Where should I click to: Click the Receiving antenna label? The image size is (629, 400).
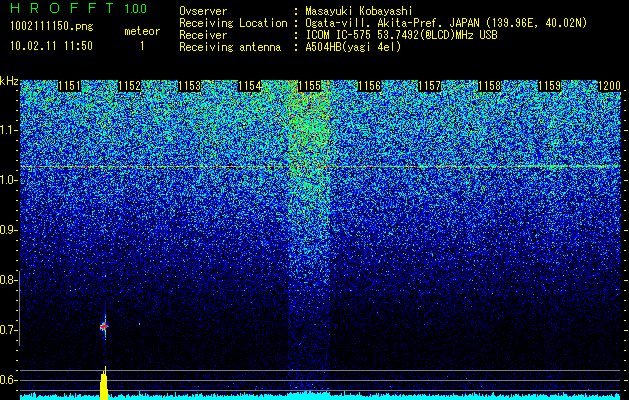pyautogui.click(x=230, y=47)
